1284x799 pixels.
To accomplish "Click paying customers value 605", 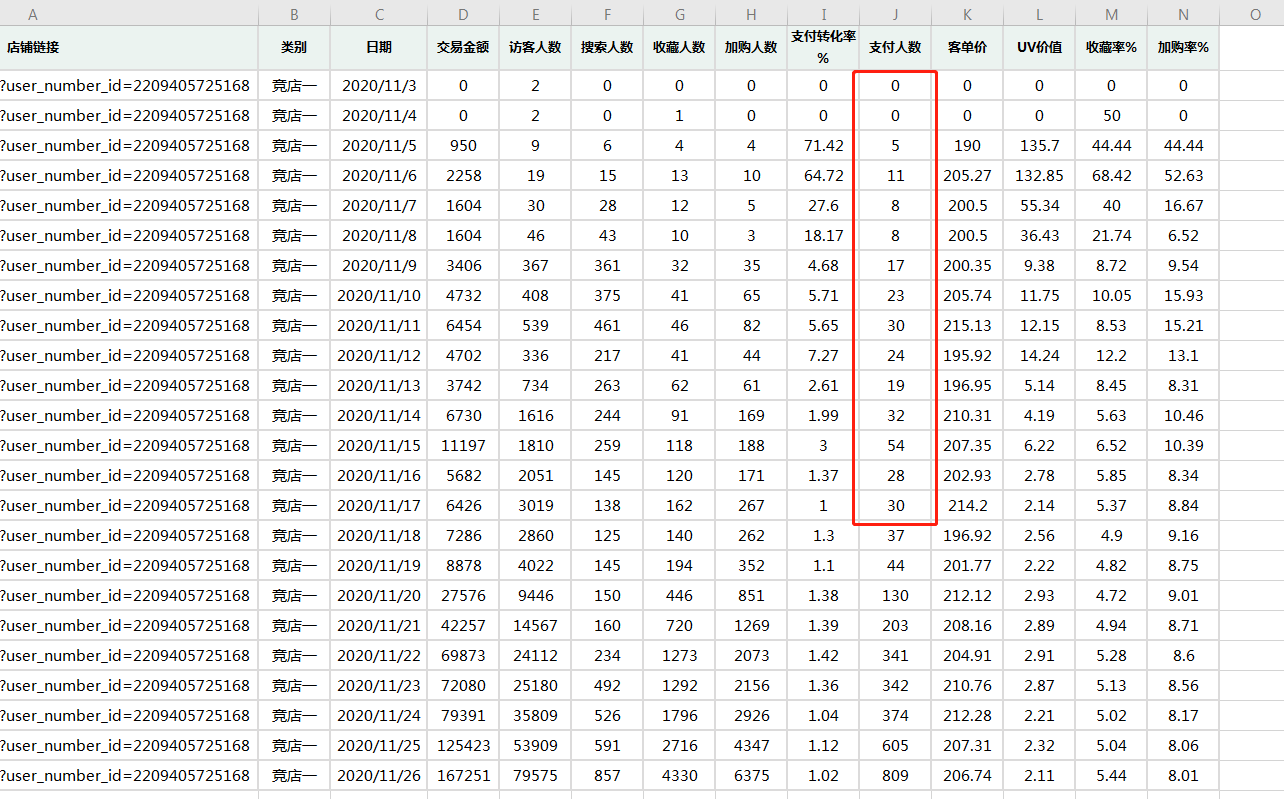I will 895,746.
